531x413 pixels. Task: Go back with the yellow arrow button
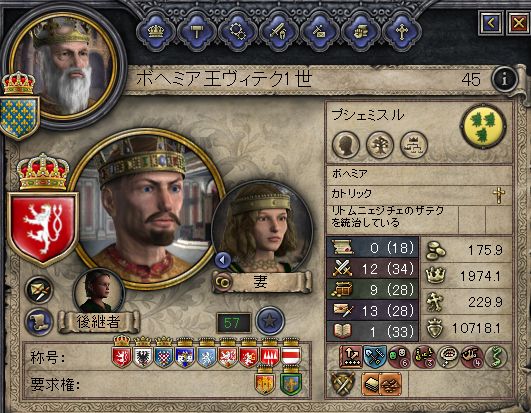(x=491, y=23)
